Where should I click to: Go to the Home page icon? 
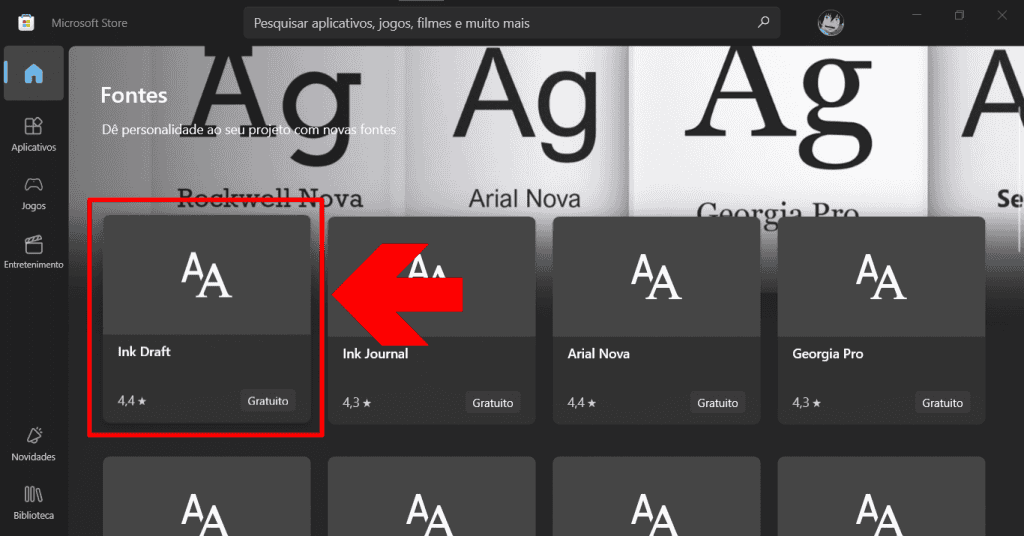pos(34,73)
